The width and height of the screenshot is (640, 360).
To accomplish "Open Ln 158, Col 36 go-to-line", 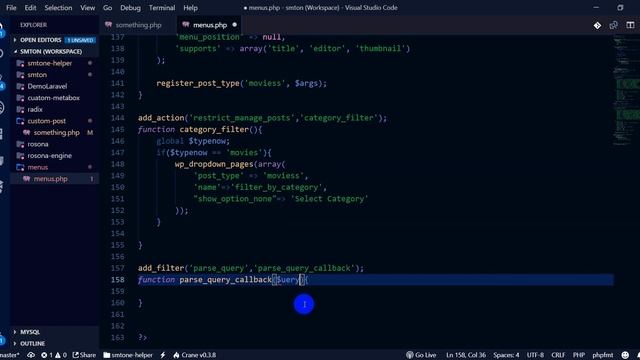I will coord(466,355).
